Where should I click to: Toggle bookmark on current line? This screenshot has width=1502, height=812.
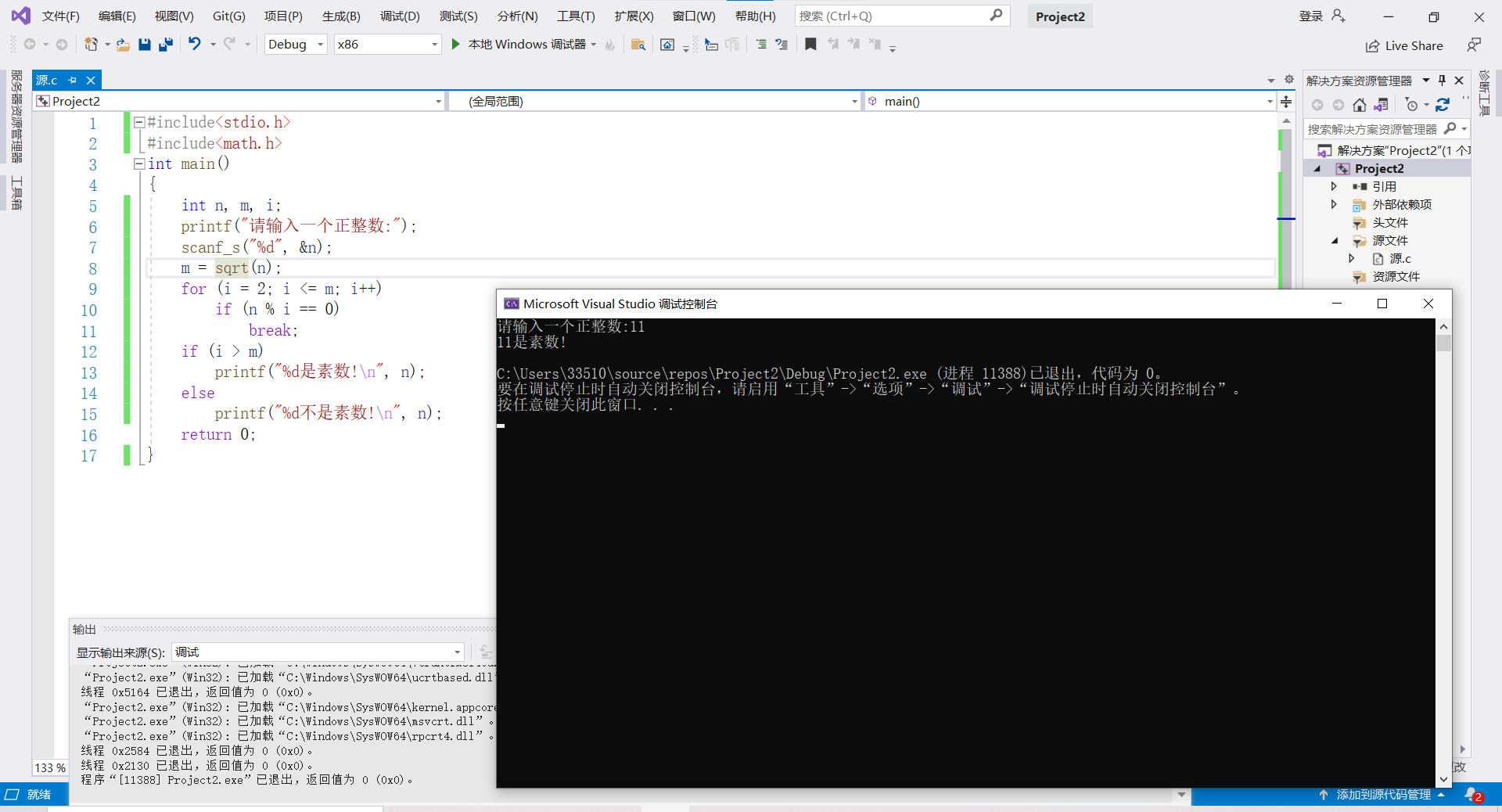pos(810,45)
